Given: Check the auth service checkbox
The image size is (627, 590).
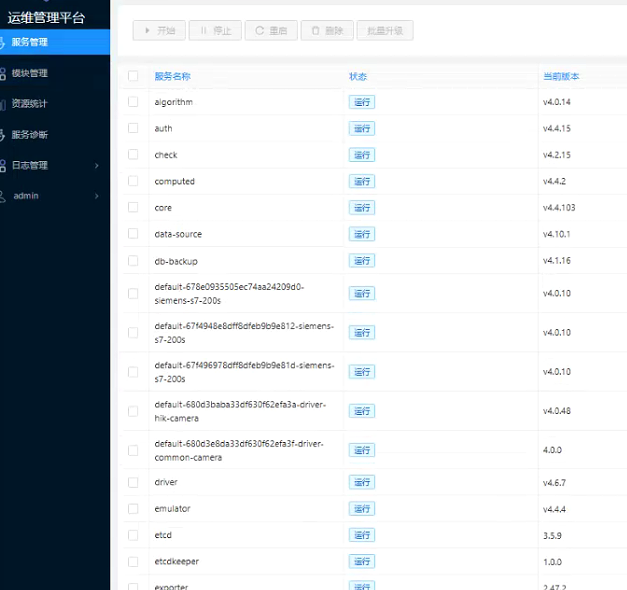Looking at the screenshot, I should 133,128.
